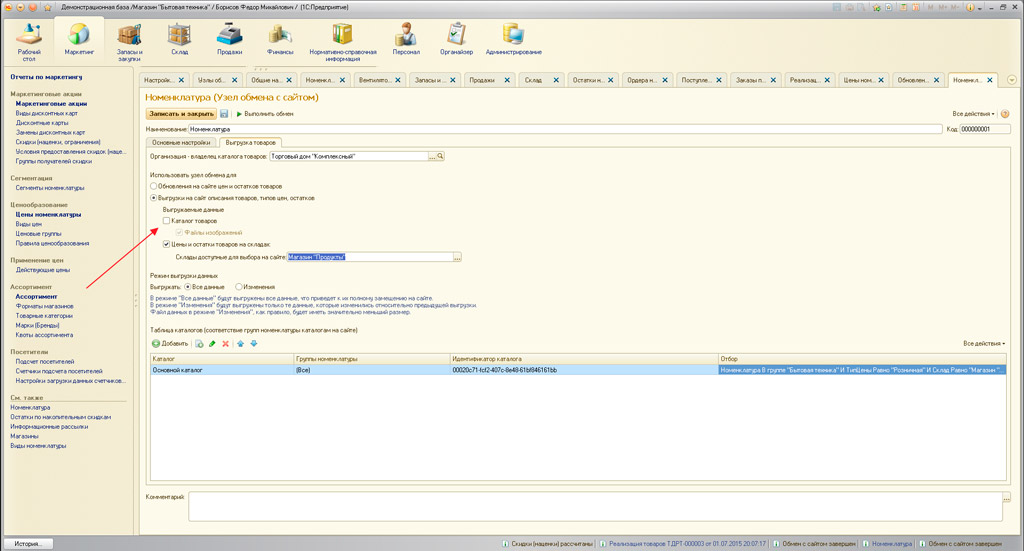The image size is (1024, 551).
Task: Move catalog row up with arrow icon
Action: point(240,344)
